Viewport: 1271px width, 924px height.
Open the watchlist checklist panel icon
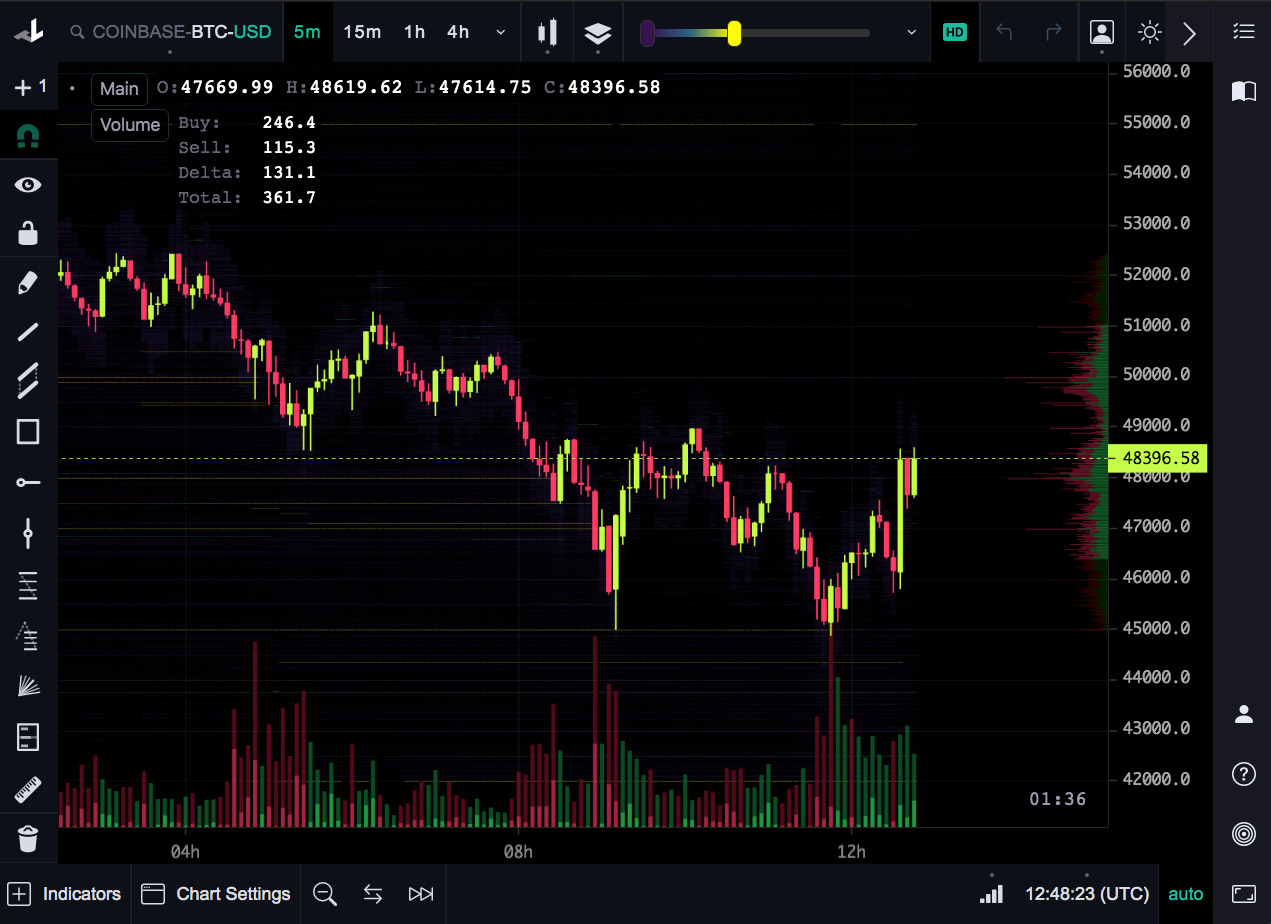1243,32
